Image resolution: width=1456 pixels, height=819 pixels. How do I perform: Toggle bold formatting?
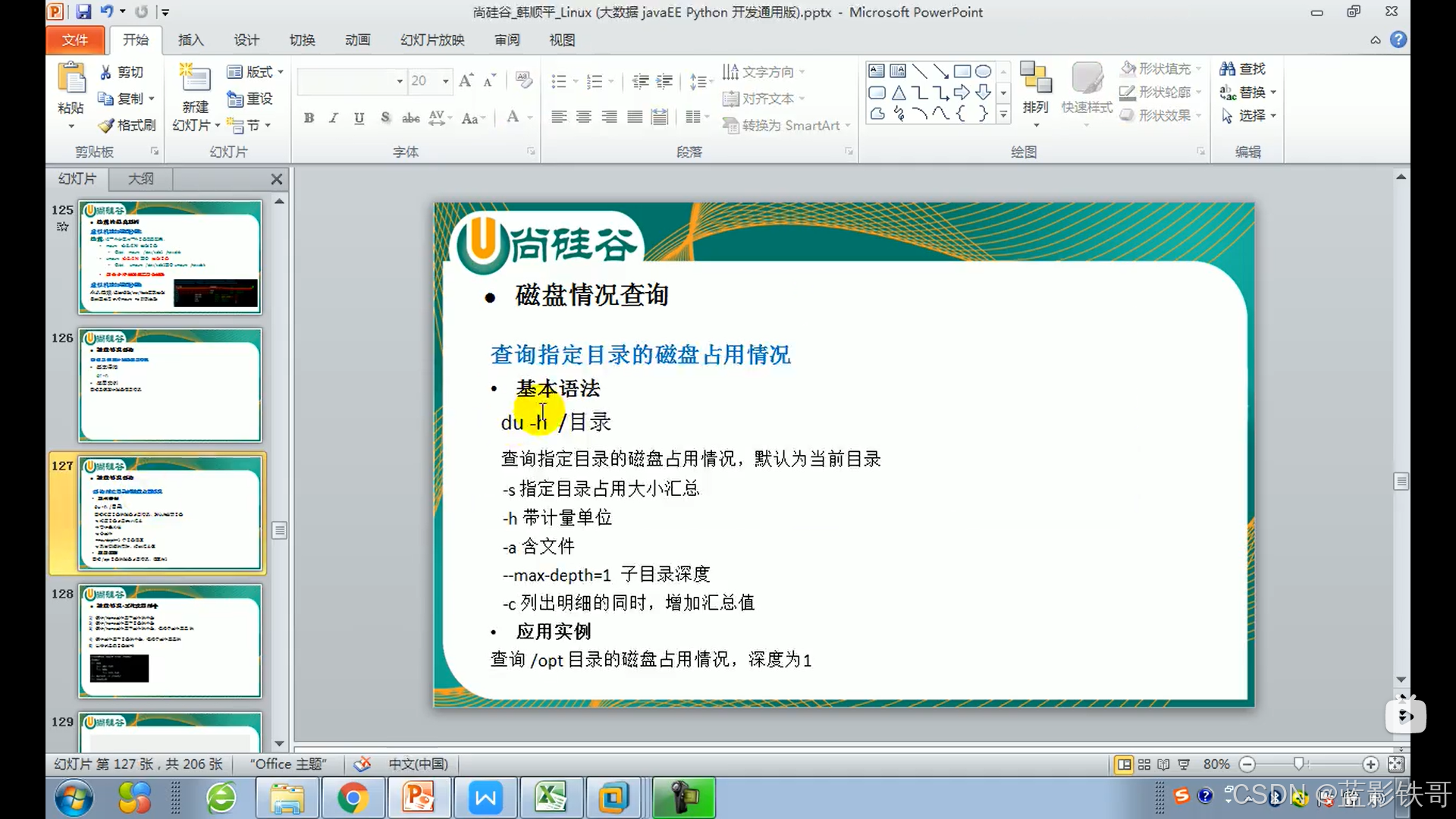pos(309,118)
